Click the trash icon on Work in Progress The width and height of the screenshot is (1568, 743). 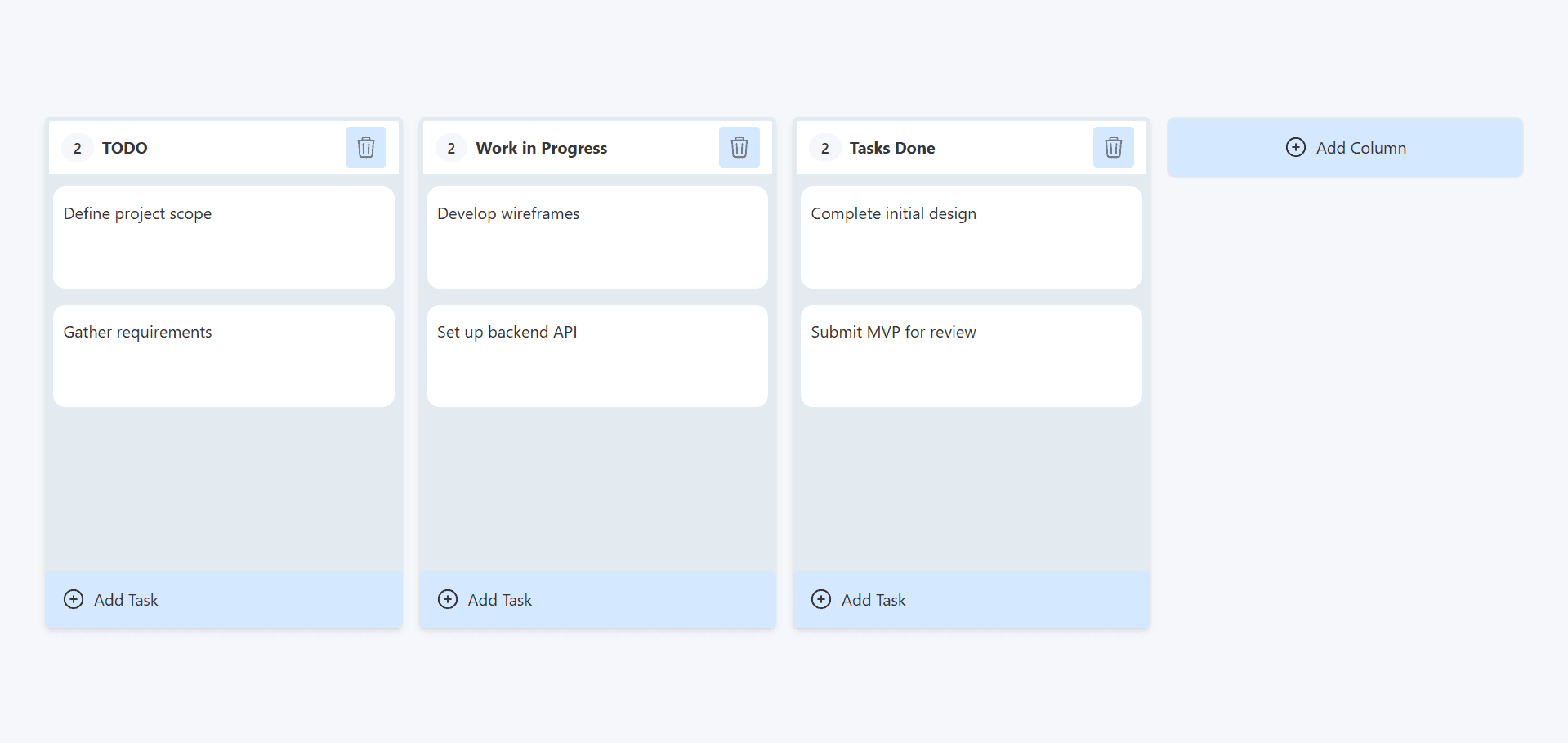[739, 147]
